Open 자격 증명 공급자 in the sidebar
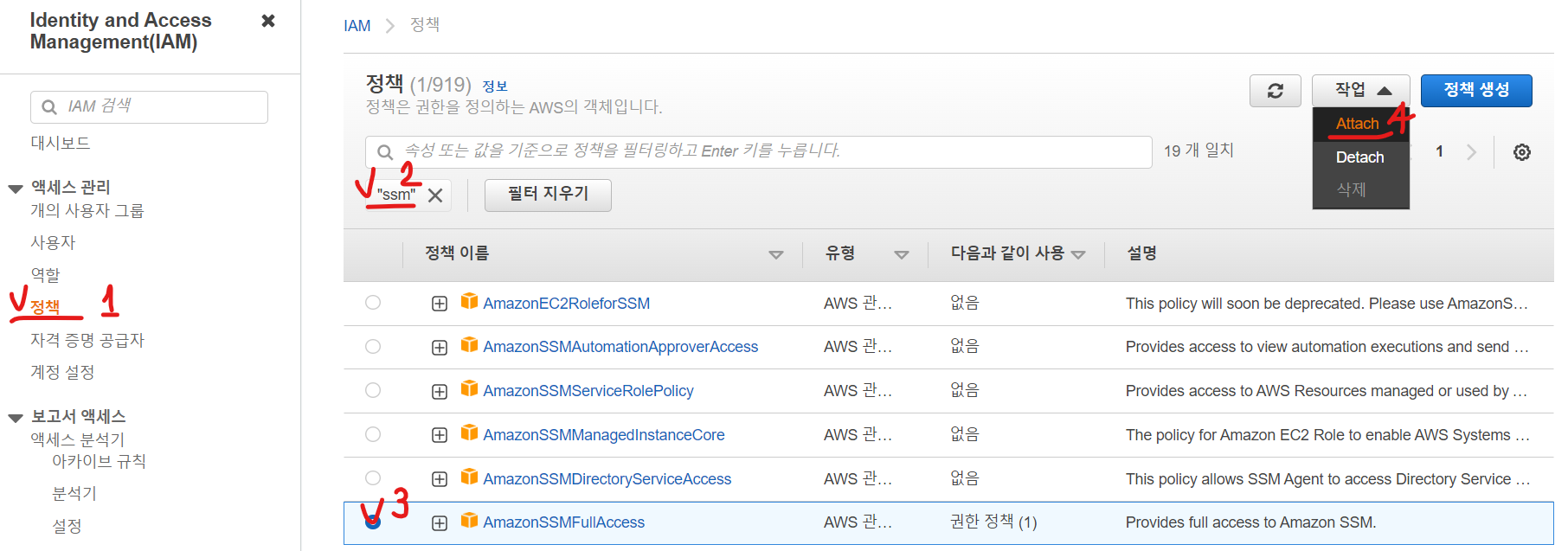Viewport: 1568px width, 551px height. [87, 340]
